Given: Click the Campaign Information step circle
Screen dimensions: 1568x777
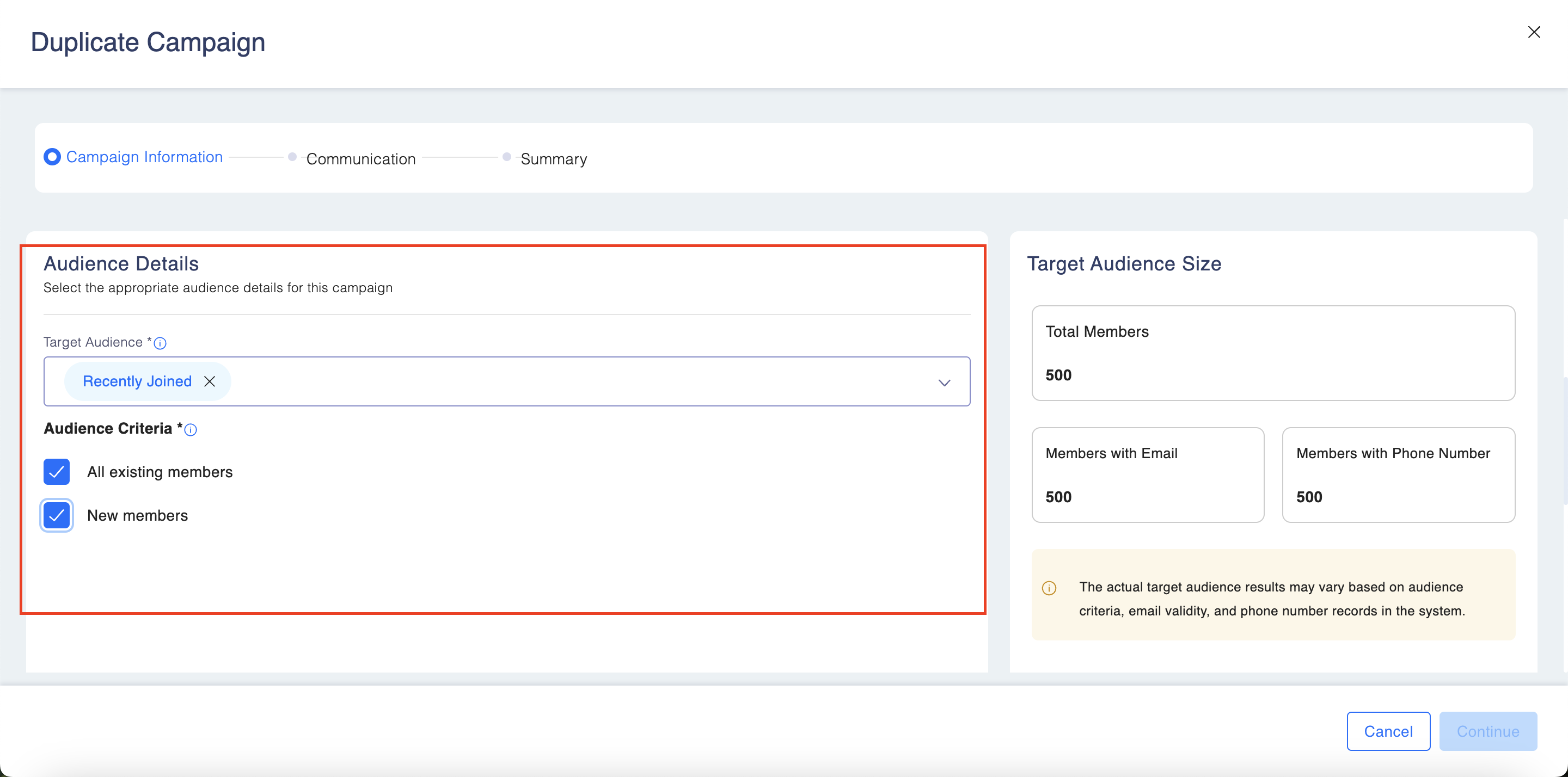Looking at the screenshot, I should [52, 157].
